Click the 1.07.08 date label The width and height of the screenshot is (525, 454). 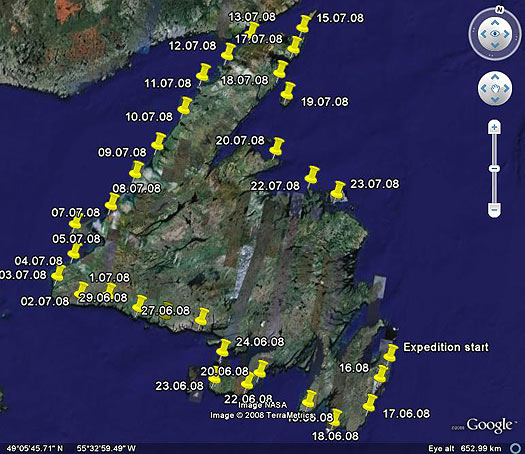coord(109,278)
